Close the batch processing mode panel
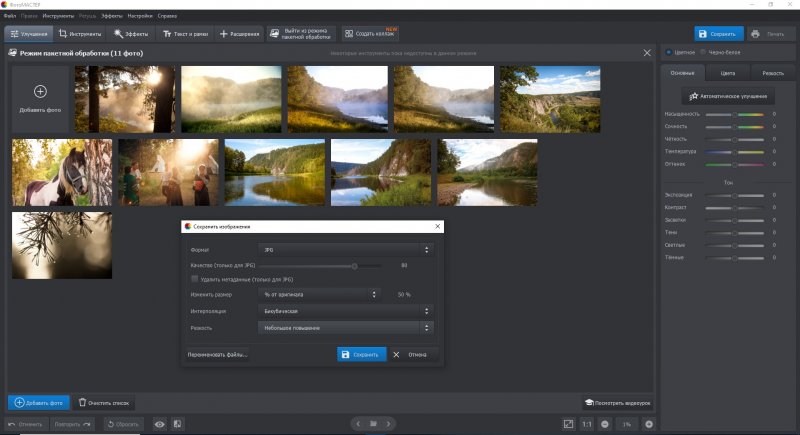800x435 pixels. tap(646, 52)
